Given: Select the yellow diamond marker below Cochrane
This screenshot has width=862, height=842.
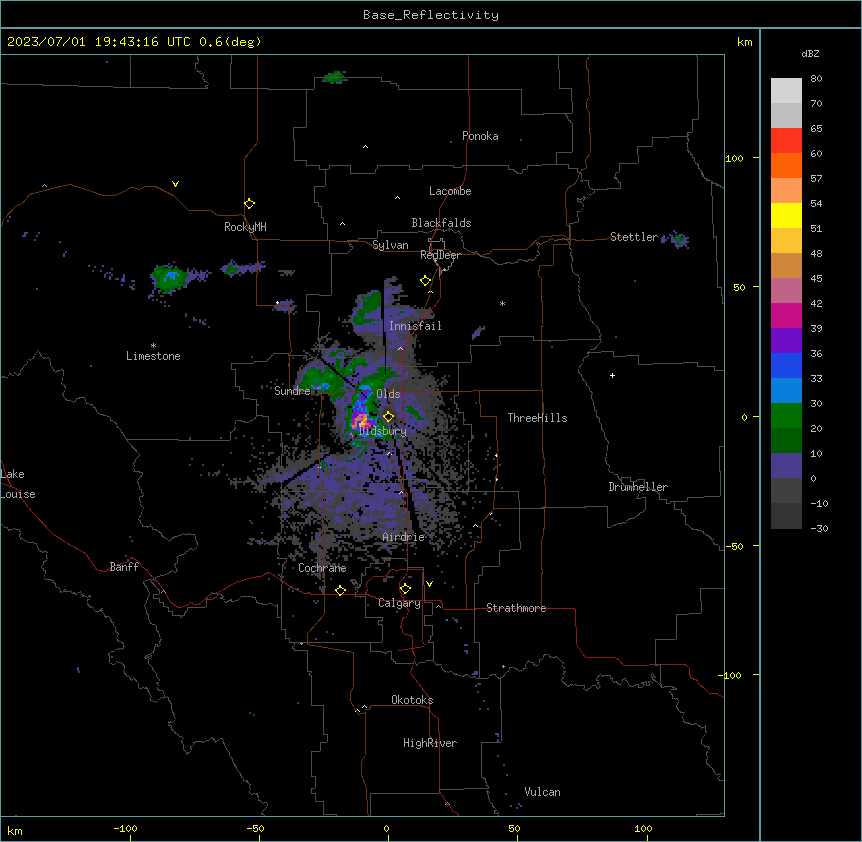Looking at the screenshot, I should point(340,590).
